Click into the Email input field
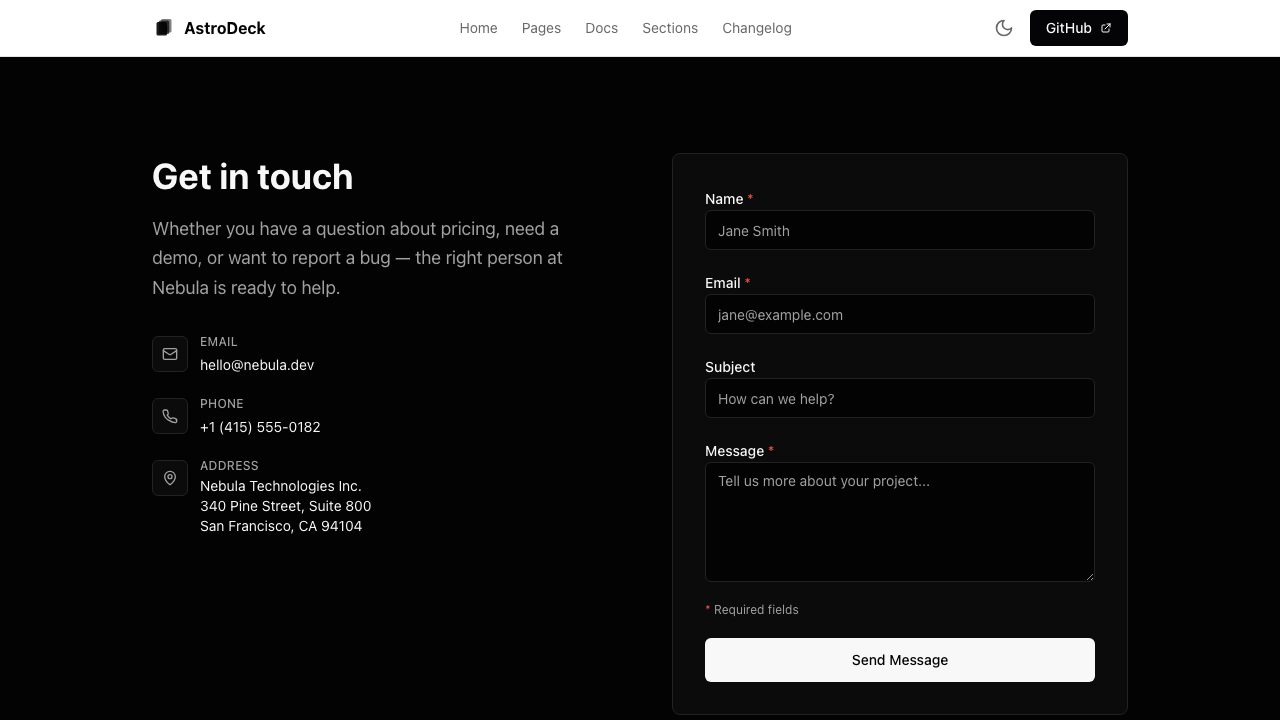1280x720 pixels. point(899,314)
